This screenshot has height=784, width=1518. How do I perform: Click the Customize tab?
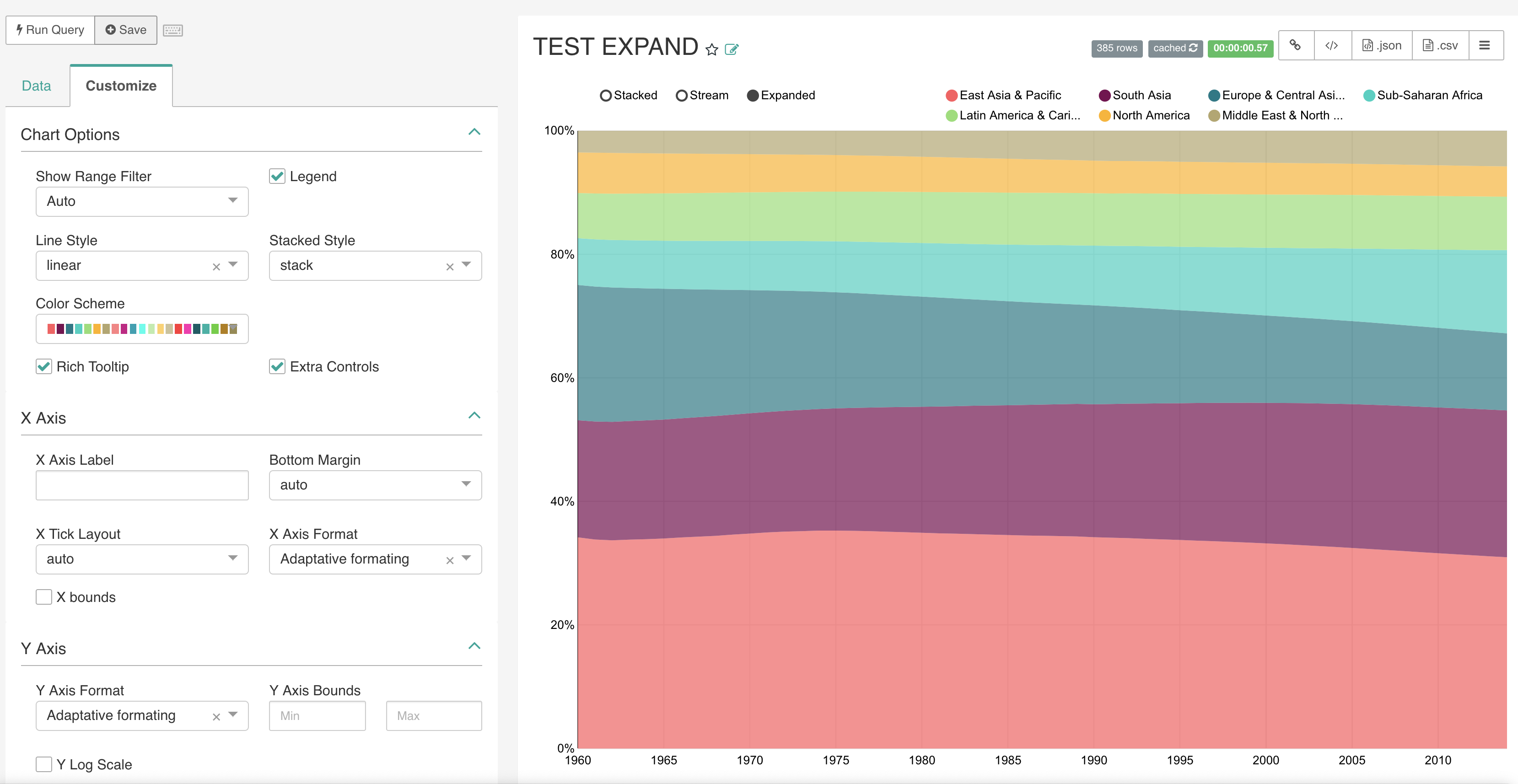(x=120, y=86)
